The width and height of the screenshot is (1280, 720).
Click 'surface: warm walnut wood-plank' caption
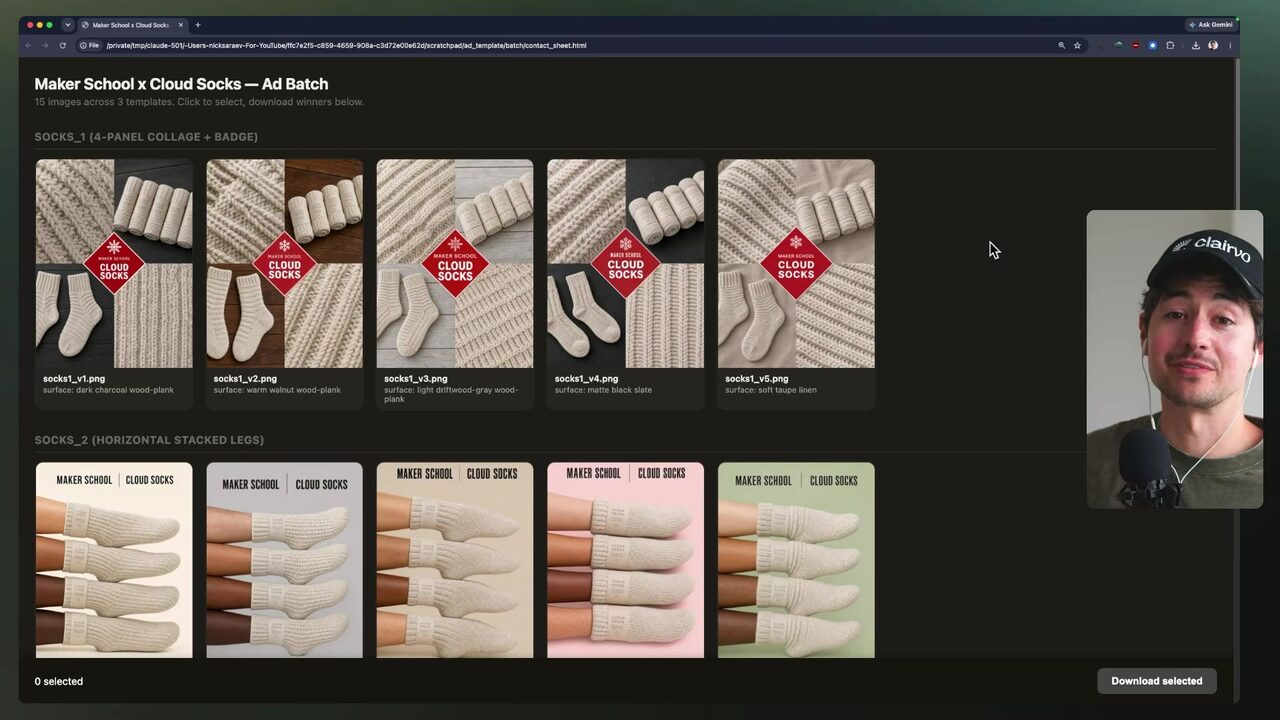coord(277,390)
